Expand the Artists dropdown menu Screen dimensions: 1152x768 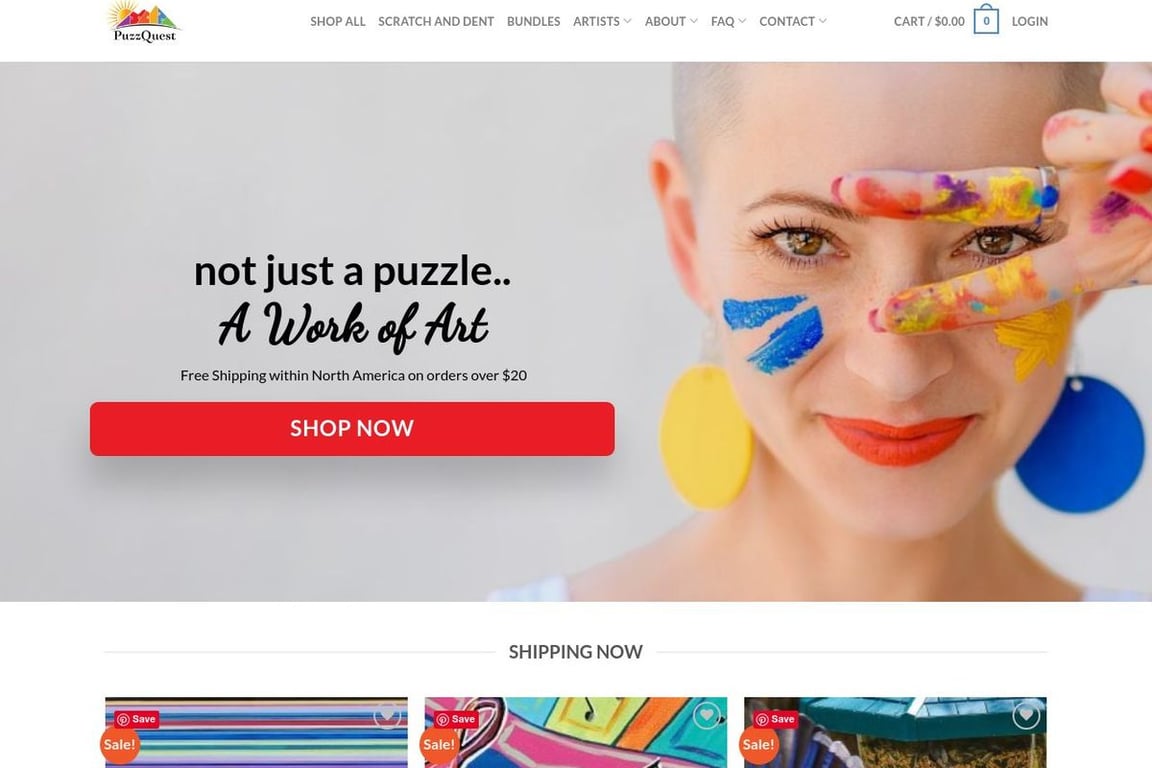[x=602, y=21]
